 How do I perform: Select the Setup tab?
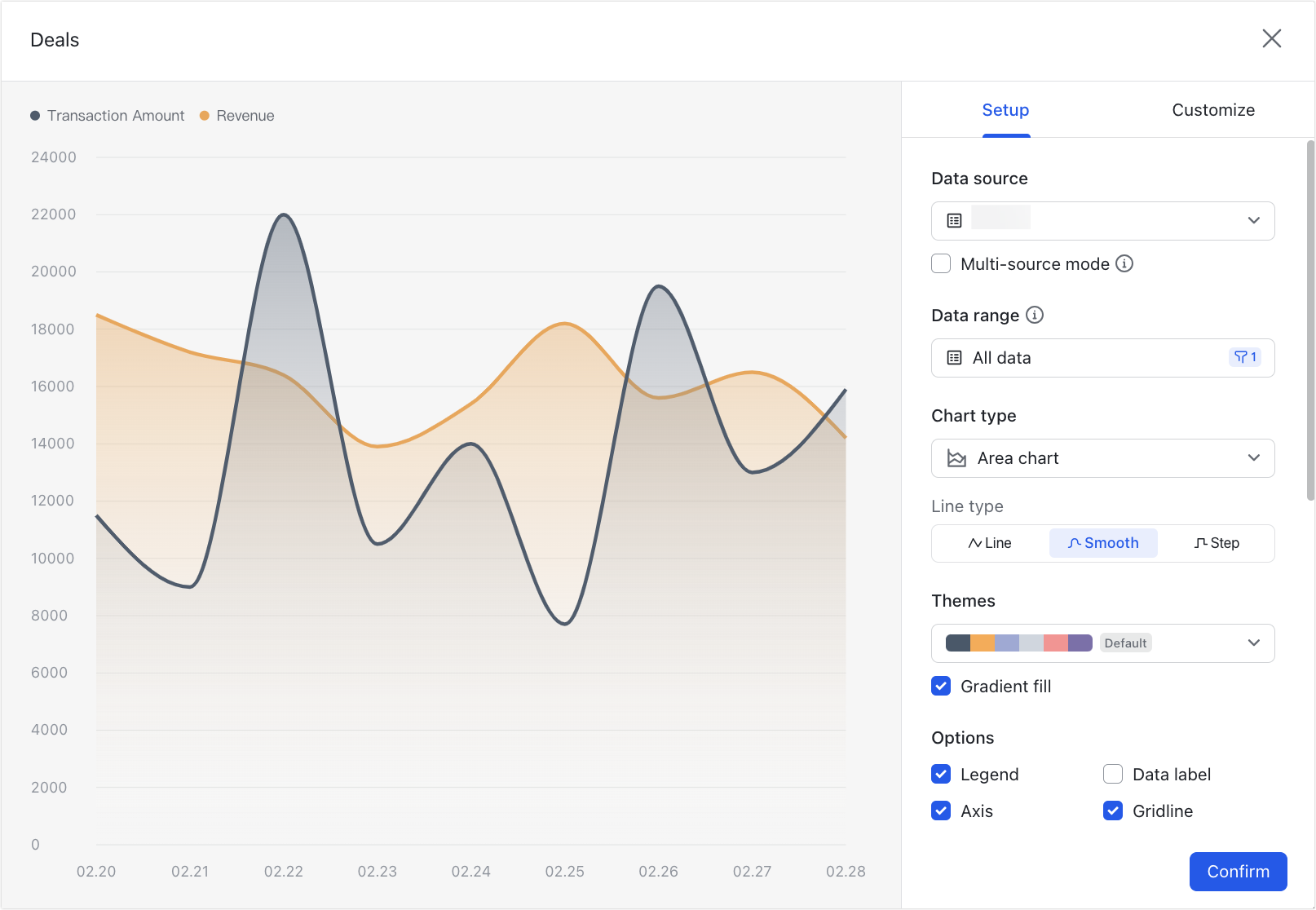pos(1005,109)
